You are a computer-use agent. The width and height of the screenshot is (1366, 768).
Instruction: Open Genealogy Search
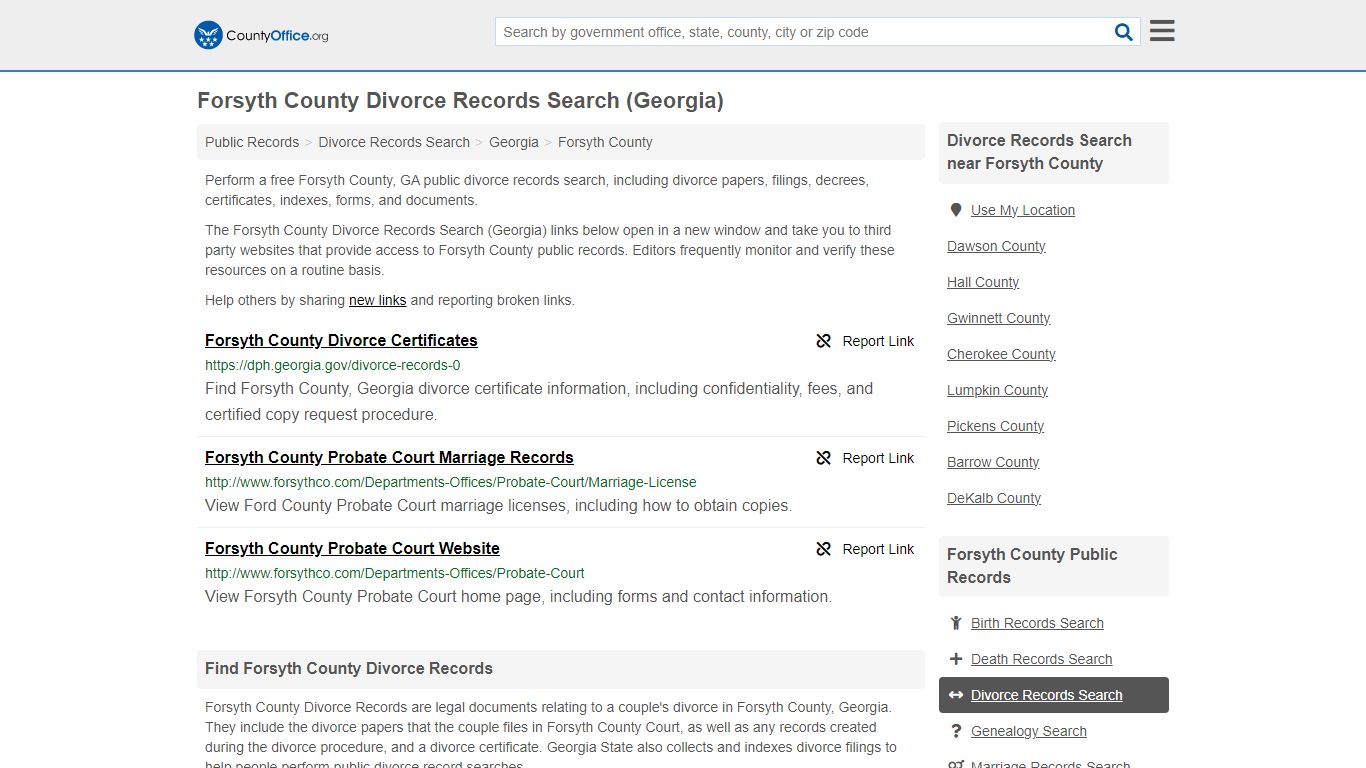[x=1028, y=731]
